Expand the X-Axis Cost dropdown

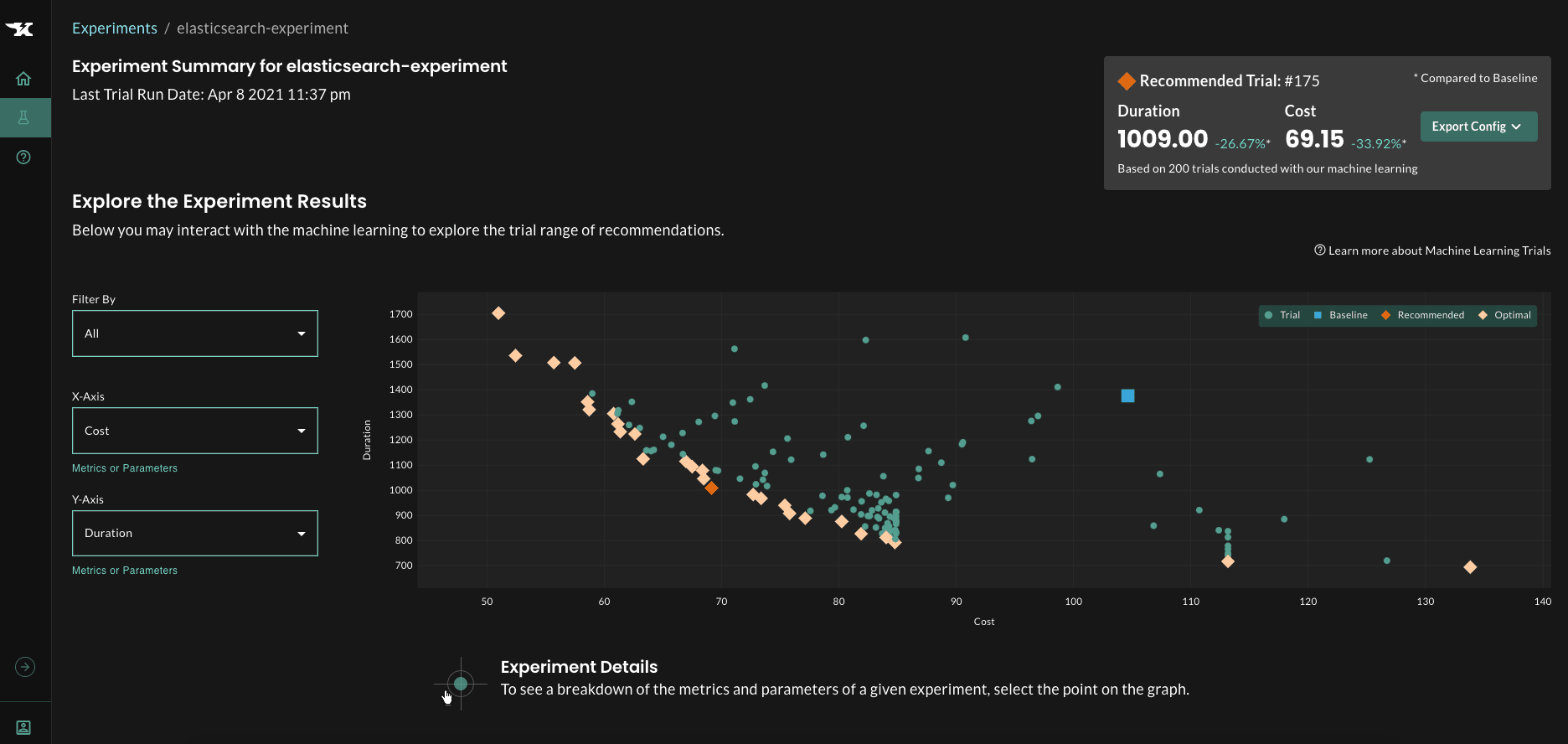(195, 431)
